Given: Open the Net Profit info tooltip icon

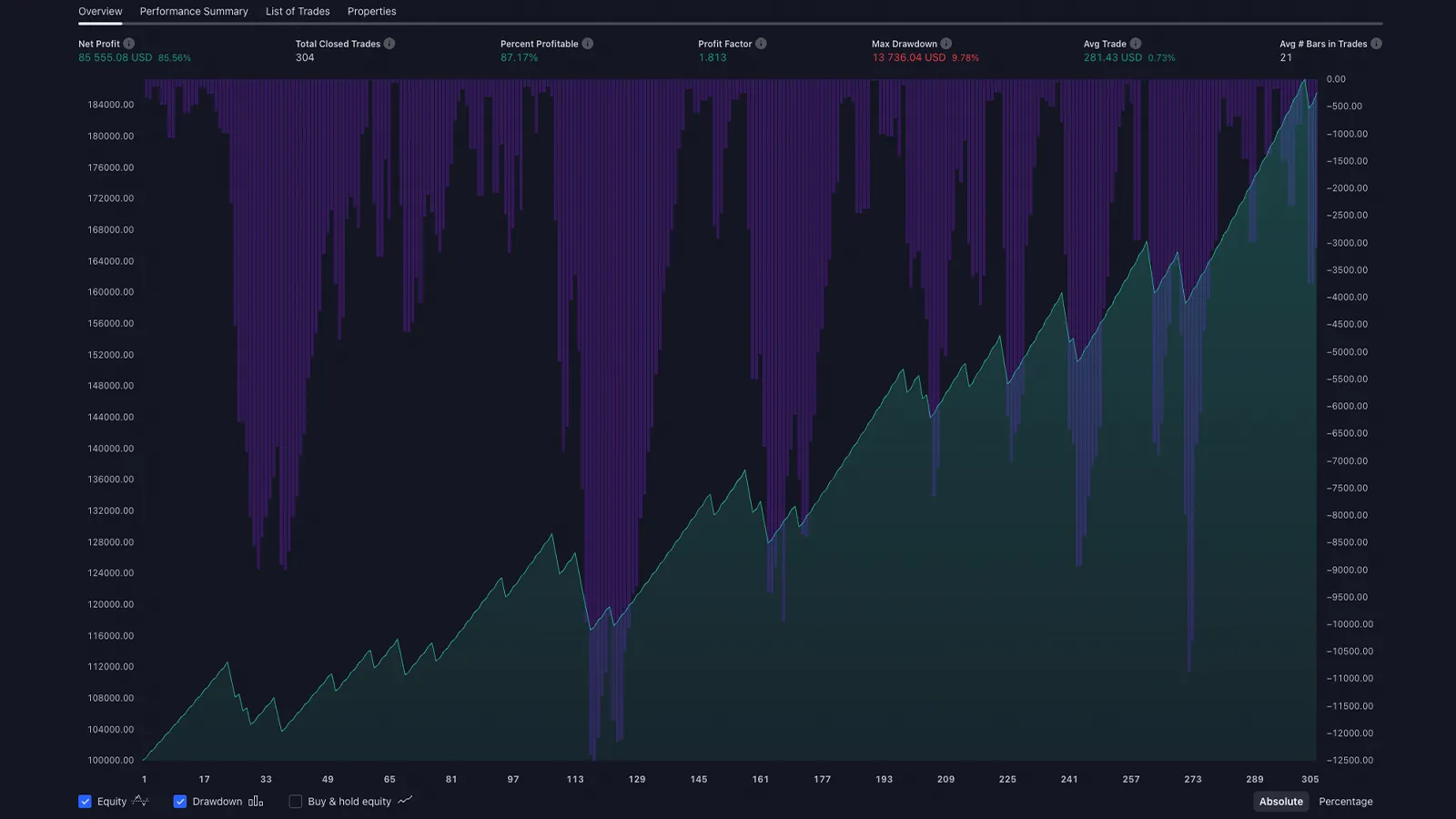Looking at the screenshot, I should pyautogui.click(x=129, y=43).
